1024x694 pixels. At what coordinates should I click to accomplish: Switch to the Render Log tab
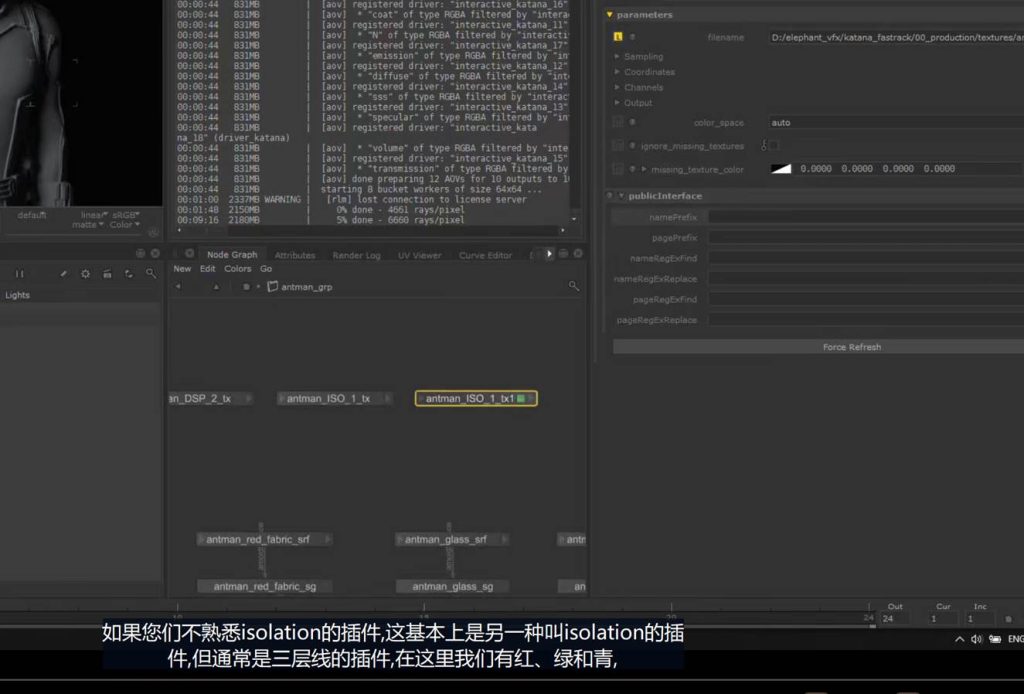(x=356, y=255)
